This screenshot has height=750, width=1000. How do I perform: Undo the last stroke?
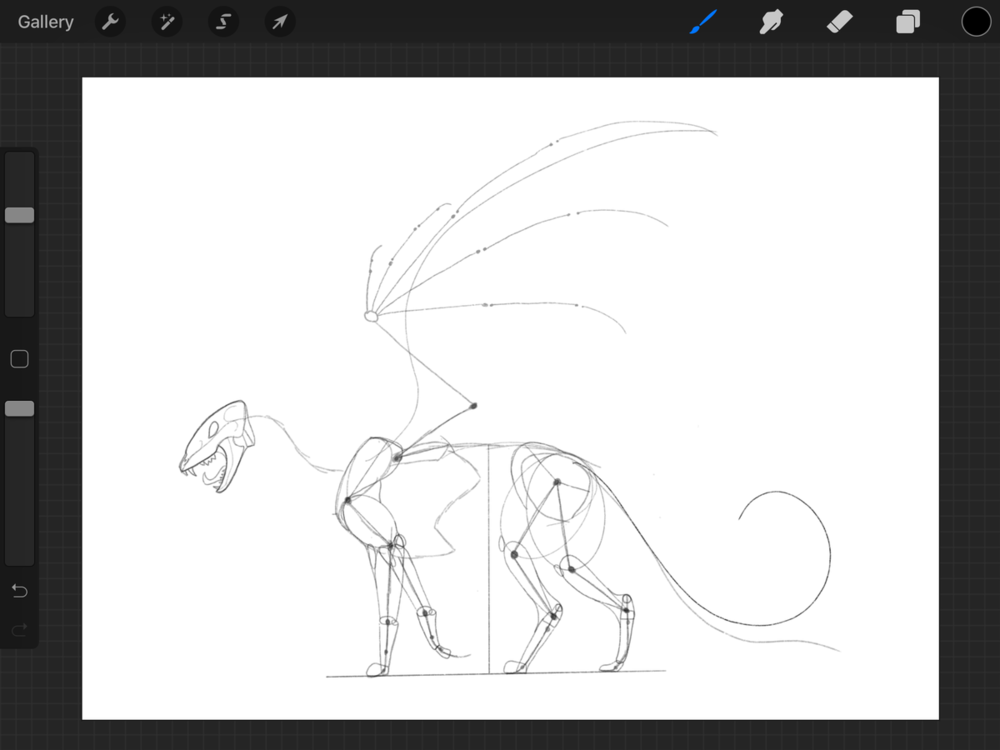[x=20, y=591]
